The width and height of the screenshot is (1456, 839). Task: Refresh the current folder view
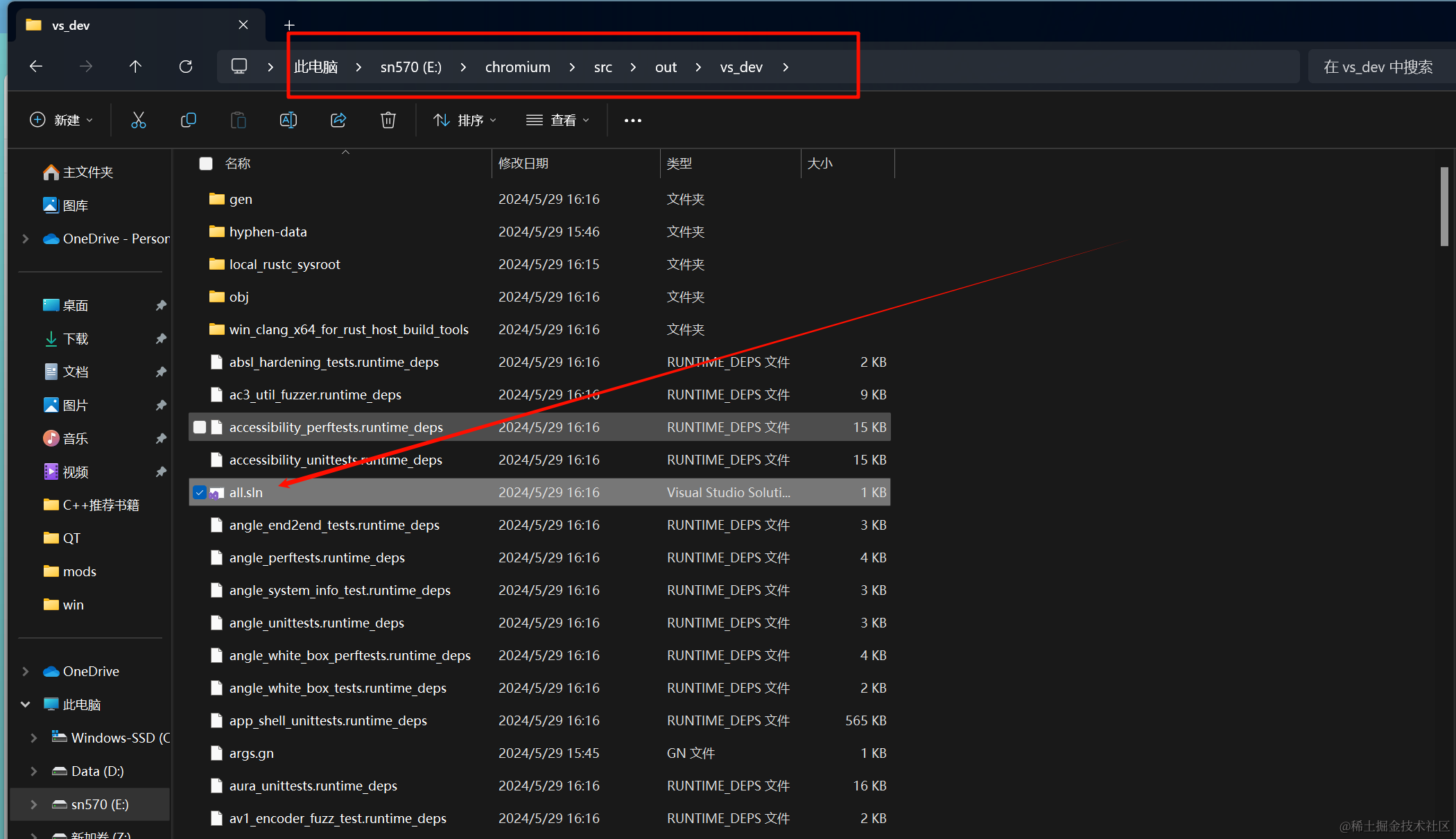click(x=186, y=67)
